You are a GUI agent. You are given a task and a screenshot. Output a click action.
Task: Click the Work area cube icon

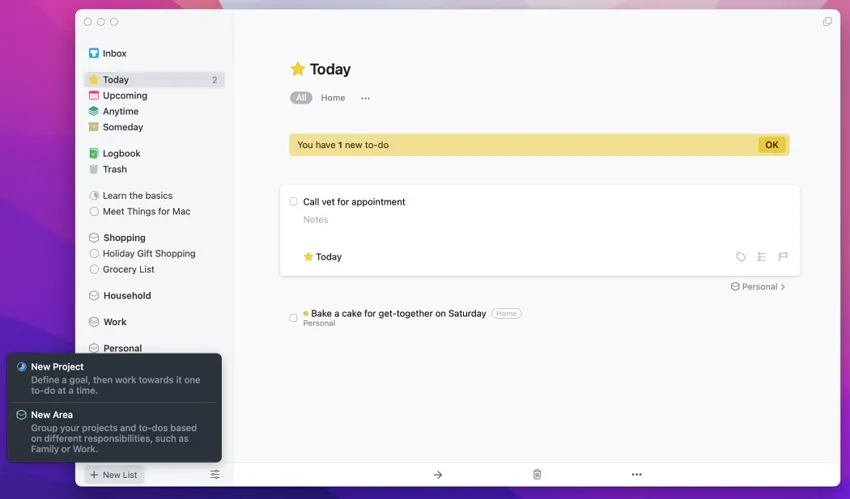point(94,322)
